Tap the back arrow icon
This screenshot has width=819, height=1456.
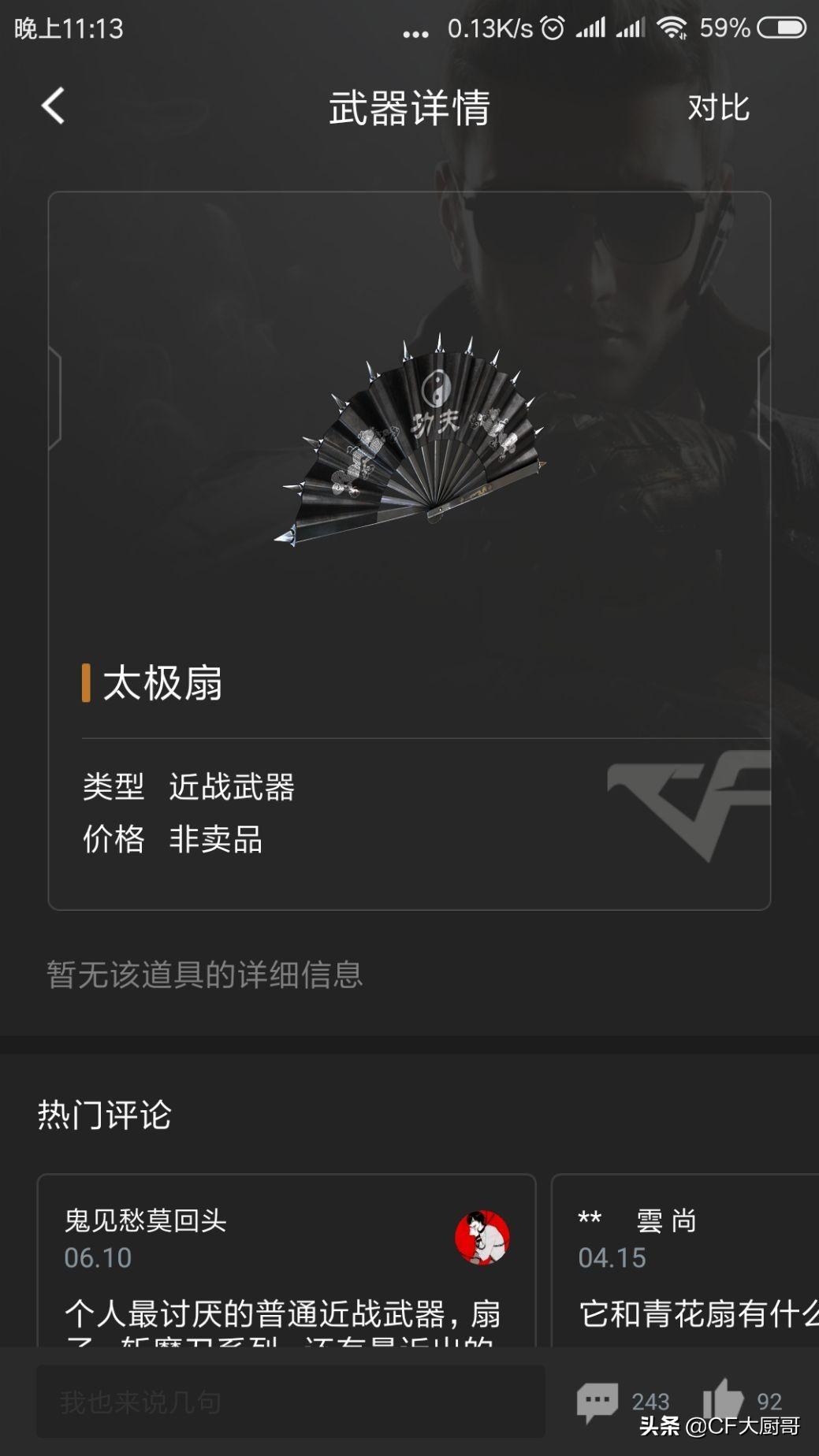tap(53, 106)
